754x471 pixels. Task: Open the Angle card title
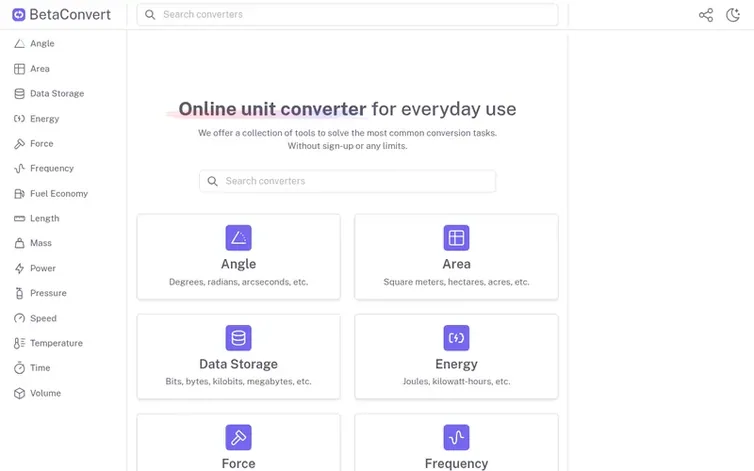coord(239,264)
